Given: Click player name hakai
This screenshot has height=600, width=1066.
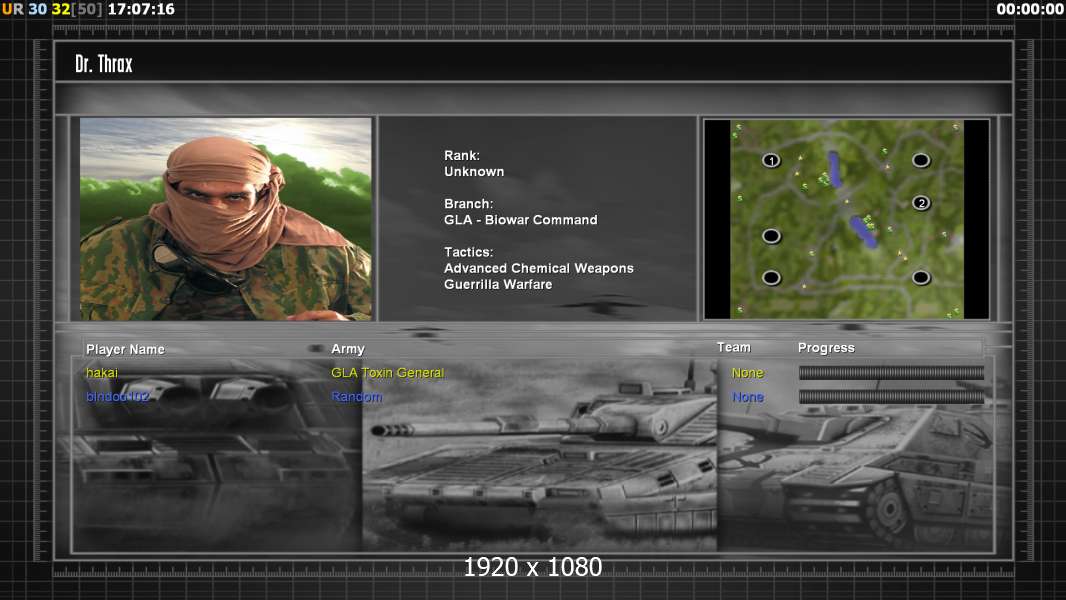Looking at the screenshot, I should pos(102,373).
